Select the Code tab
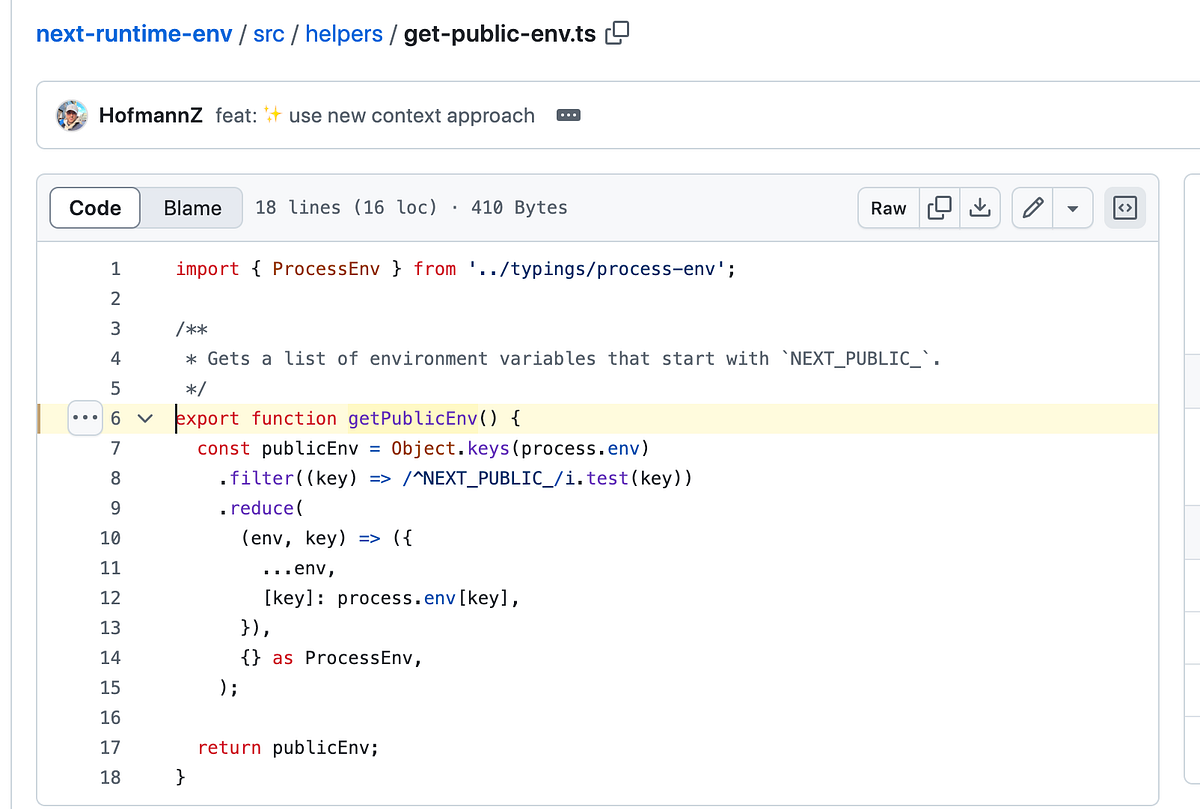 (x=94, y=208)
